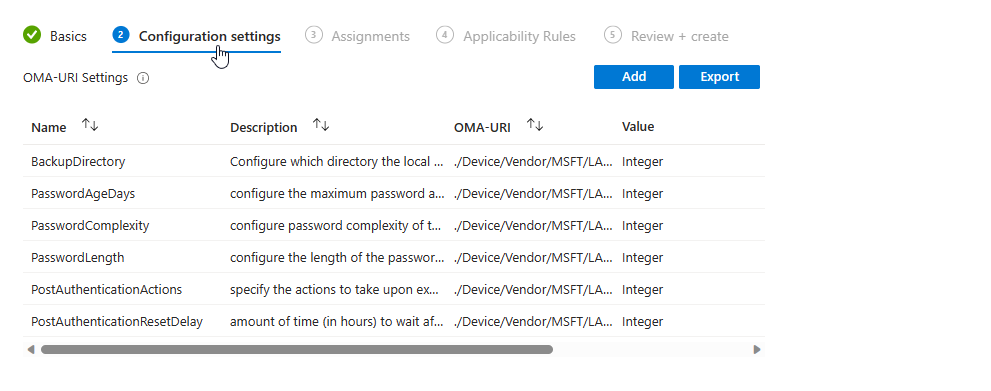The height and width of the screenshot is (391, 991).
Task: Select the PasswordAgeDays row name
Action: [x=83, y=193]
